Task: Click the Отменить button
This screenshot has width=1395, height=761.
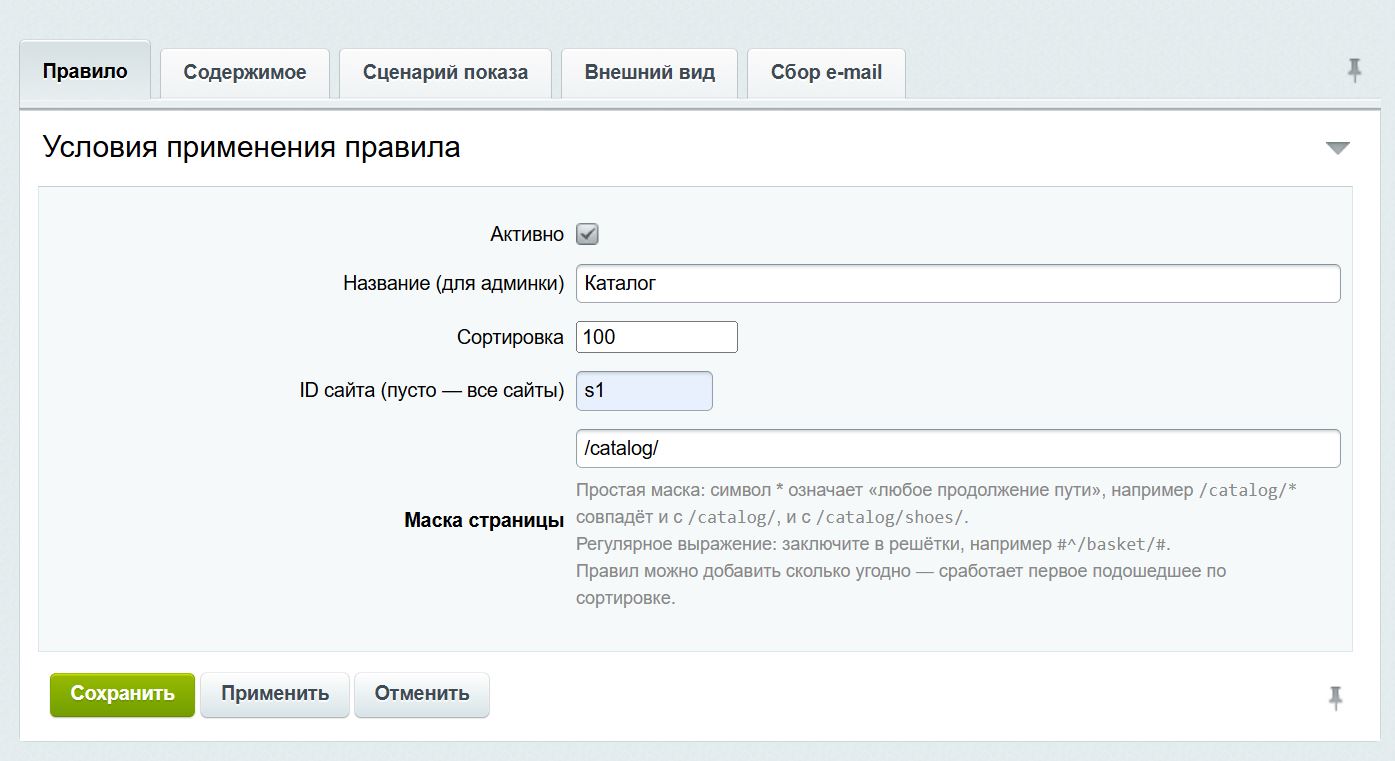Action: pos(422,694)
